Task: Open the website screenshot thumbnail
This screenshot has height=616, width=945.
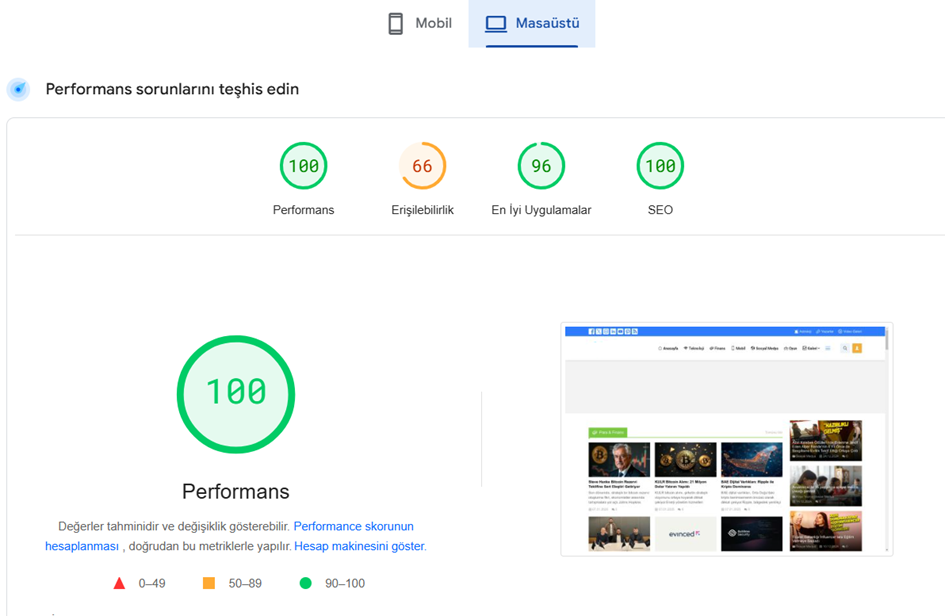Action: (726, 439)
